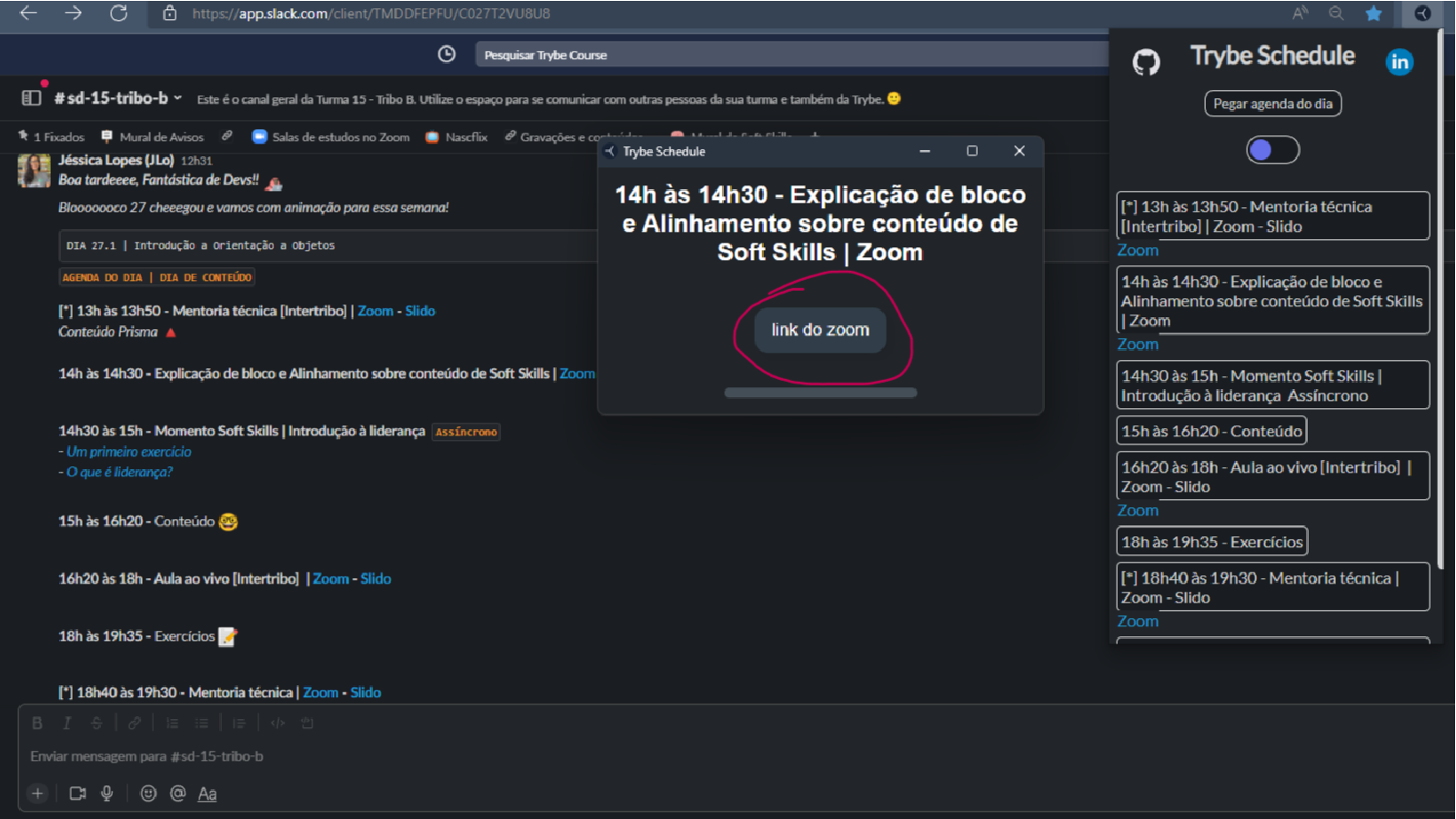Toggle the Slack sidebar panel icon
Screen dimensions: 1456x819
tap(31, 98)
